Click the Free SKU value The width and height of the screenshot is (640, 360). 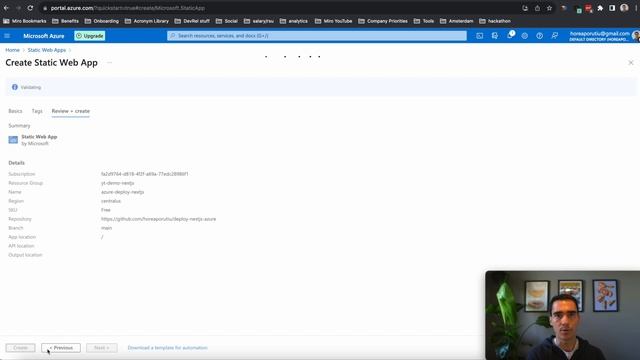coord(106,210)
